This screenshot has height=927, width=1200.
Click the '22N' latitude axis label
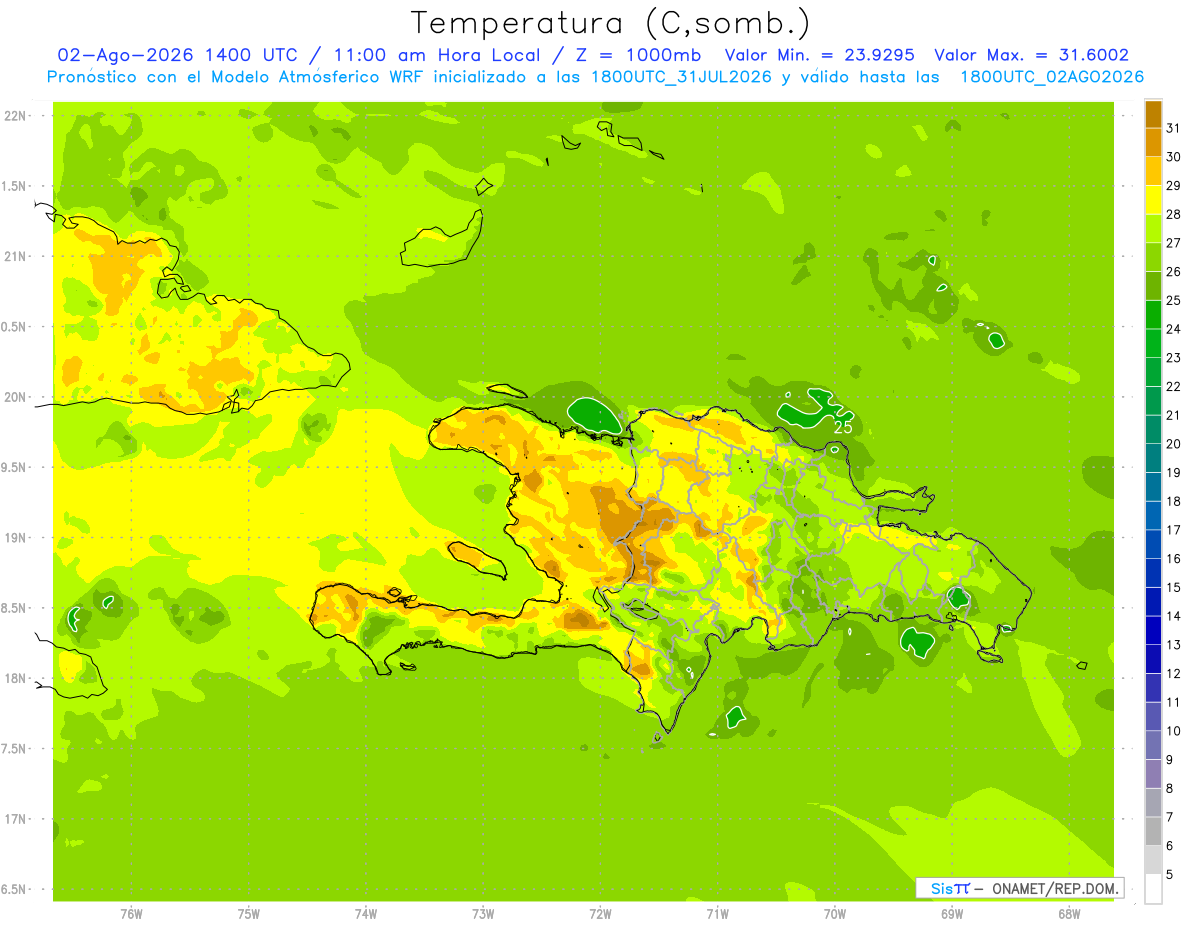[16, 115]
